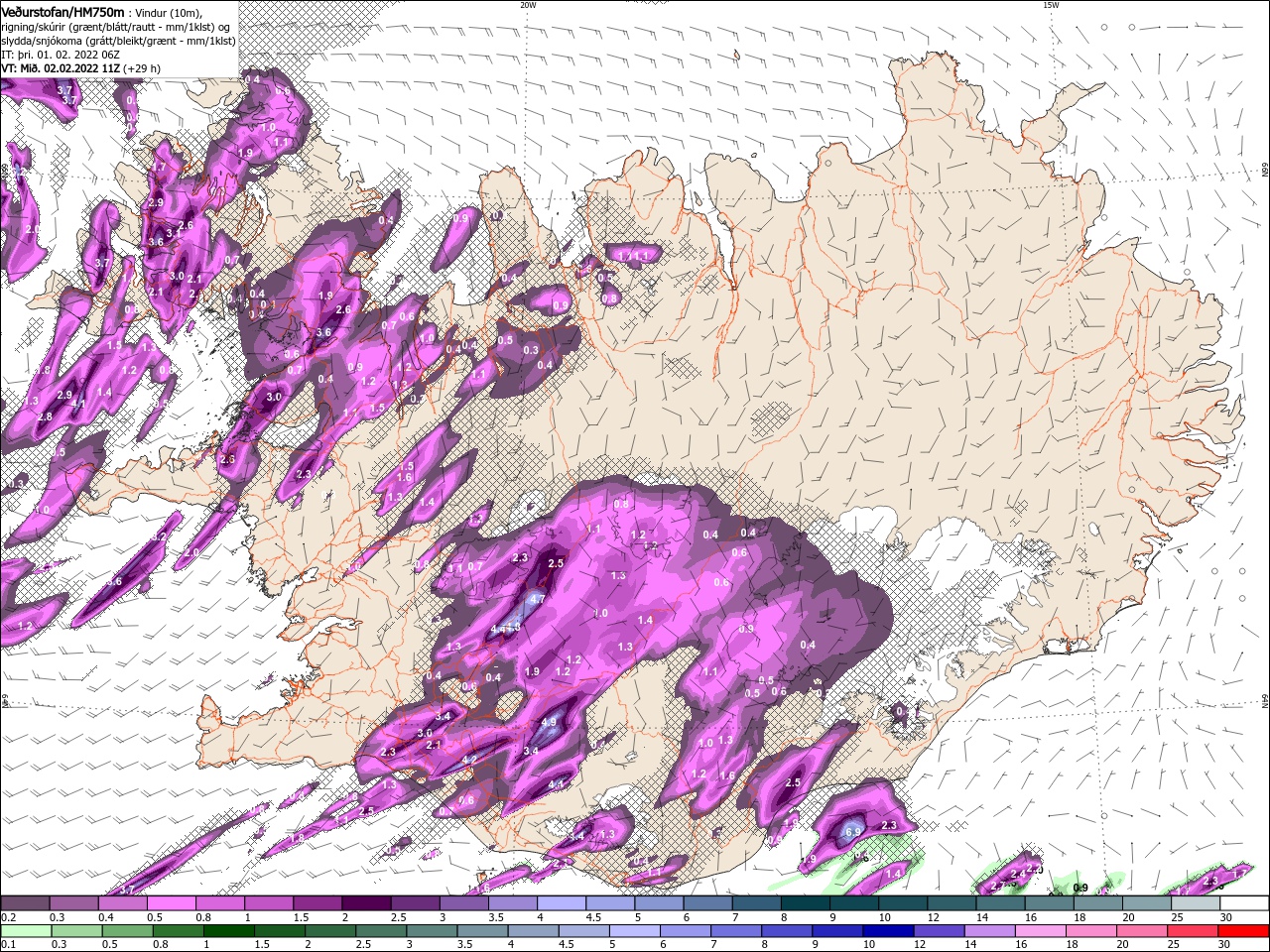Click the '0.1' label on the rain scale

coord(7,944)
